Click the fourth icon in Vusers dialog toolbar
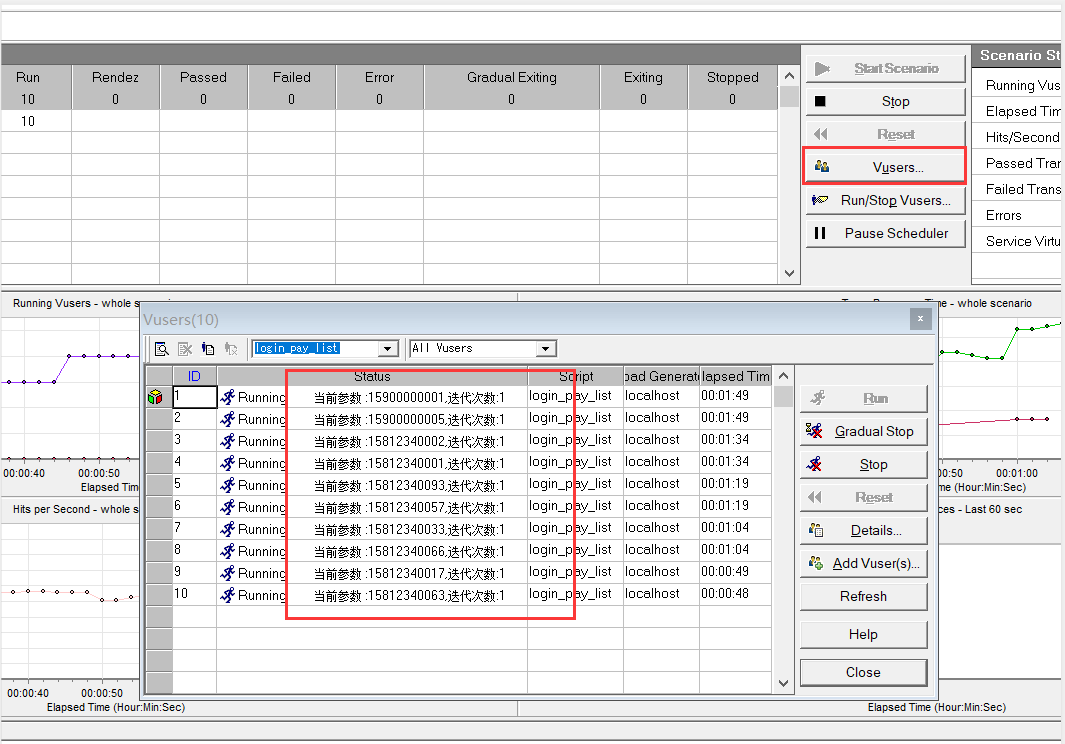The width and height of the screenshot is (1065, 744). pos(231,349)
